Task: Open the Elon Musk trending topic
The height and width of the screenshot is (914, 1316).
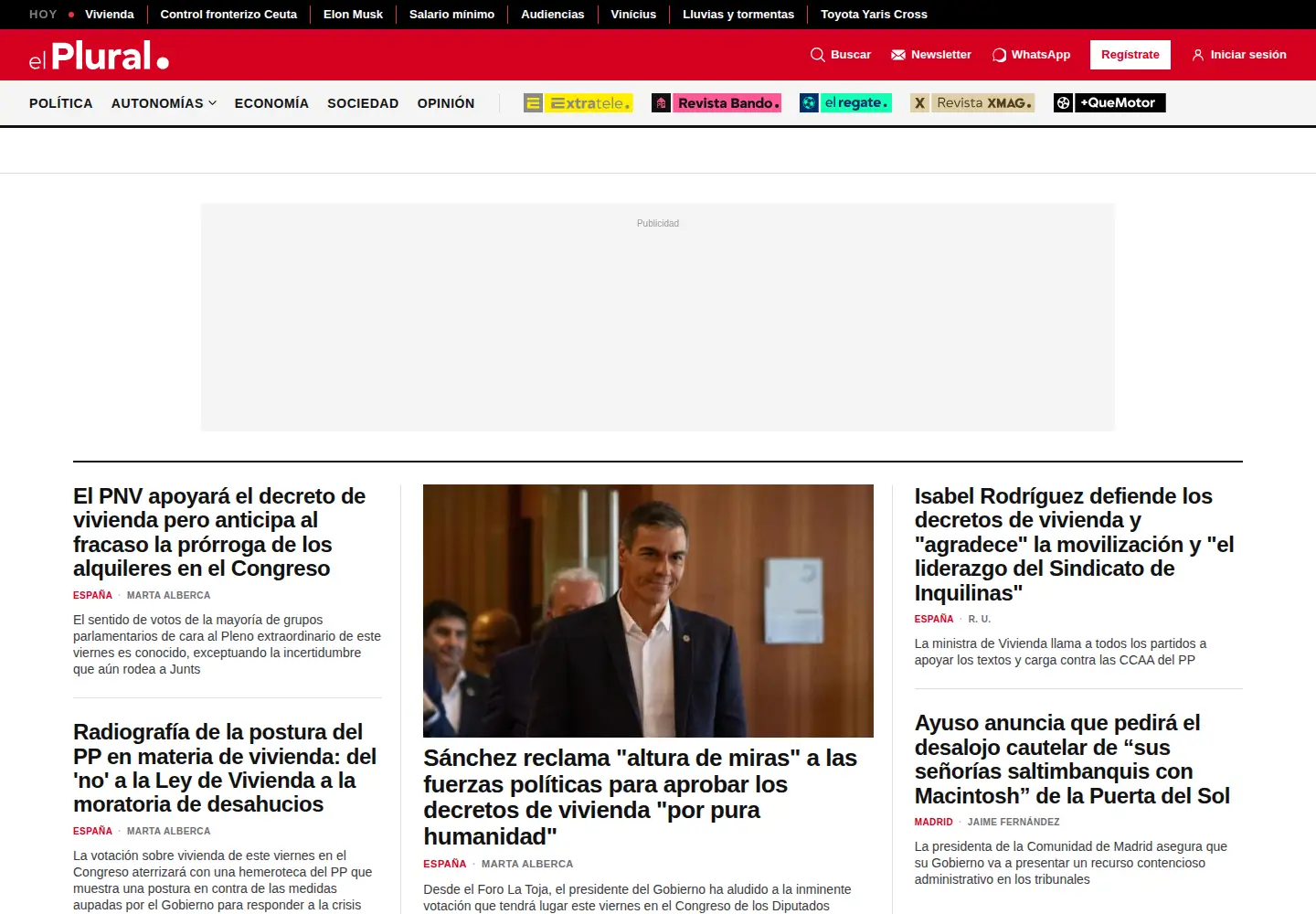Action: [353, 15]
